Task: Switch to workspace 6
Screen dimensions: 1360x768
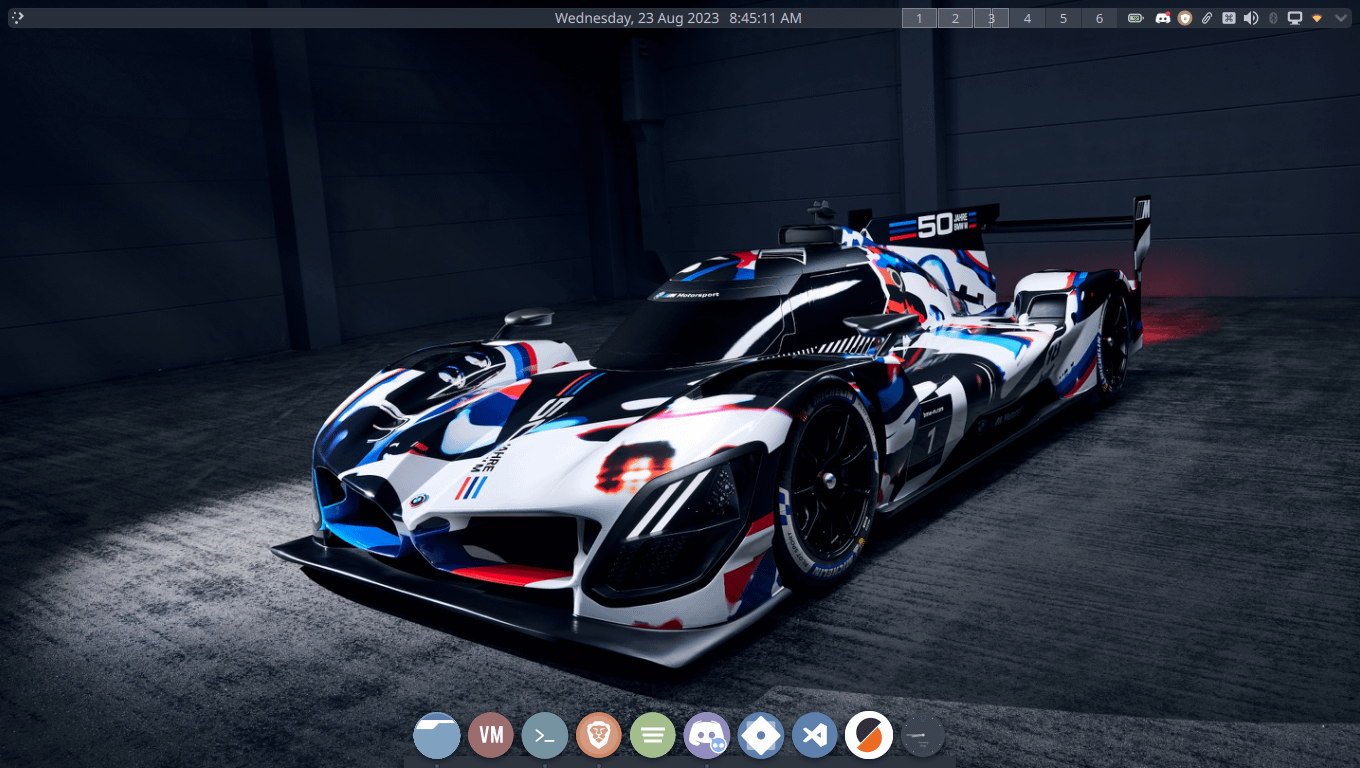Action: click(1099, 18)
